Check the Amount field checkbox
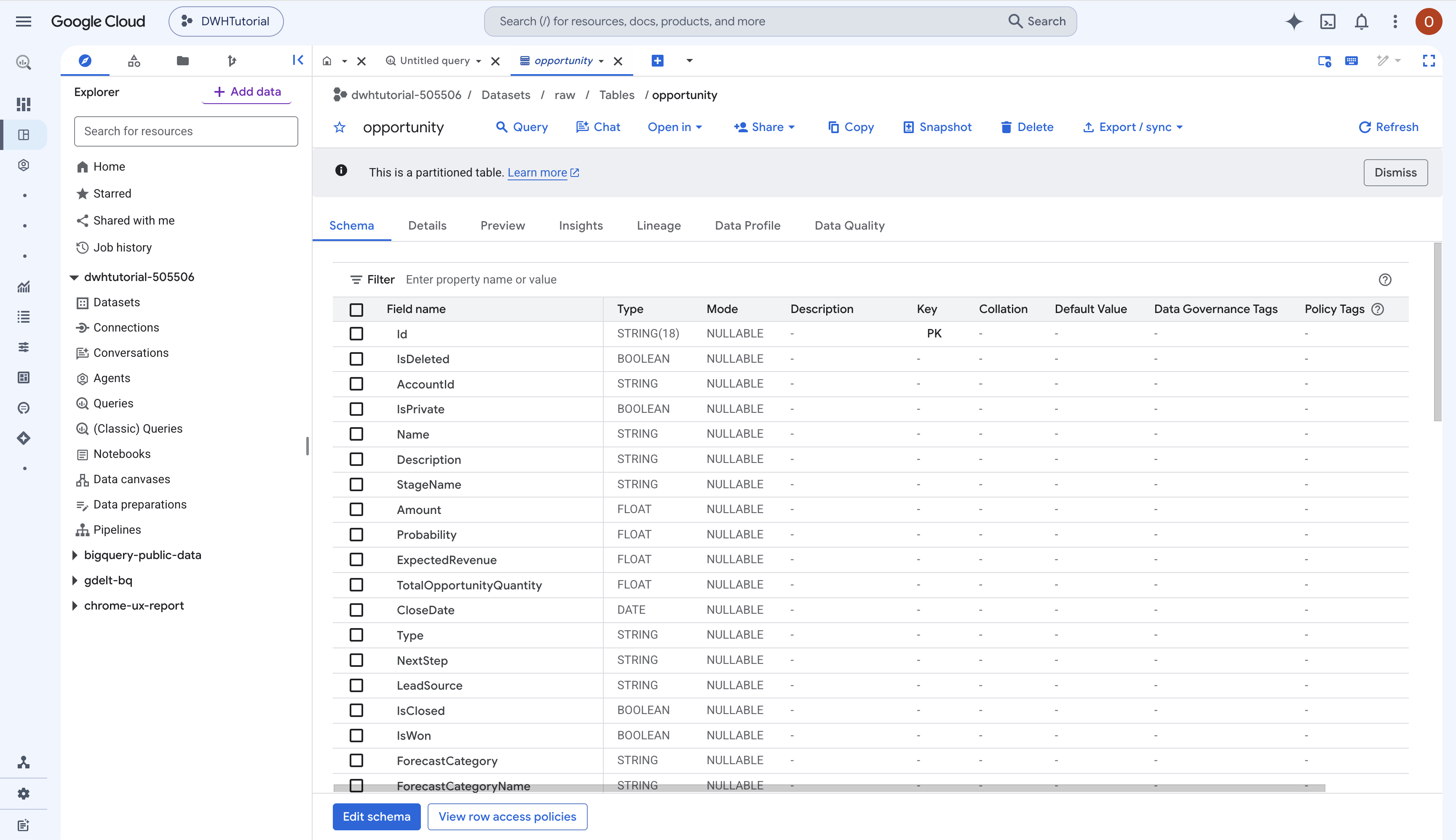Screen dimensions: 1456x840 [x=356, y=509]
